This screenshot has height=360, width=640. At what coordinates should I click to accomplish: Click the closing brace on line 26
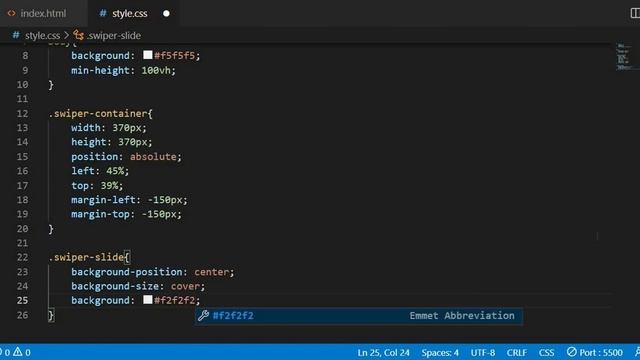point(51,315)
